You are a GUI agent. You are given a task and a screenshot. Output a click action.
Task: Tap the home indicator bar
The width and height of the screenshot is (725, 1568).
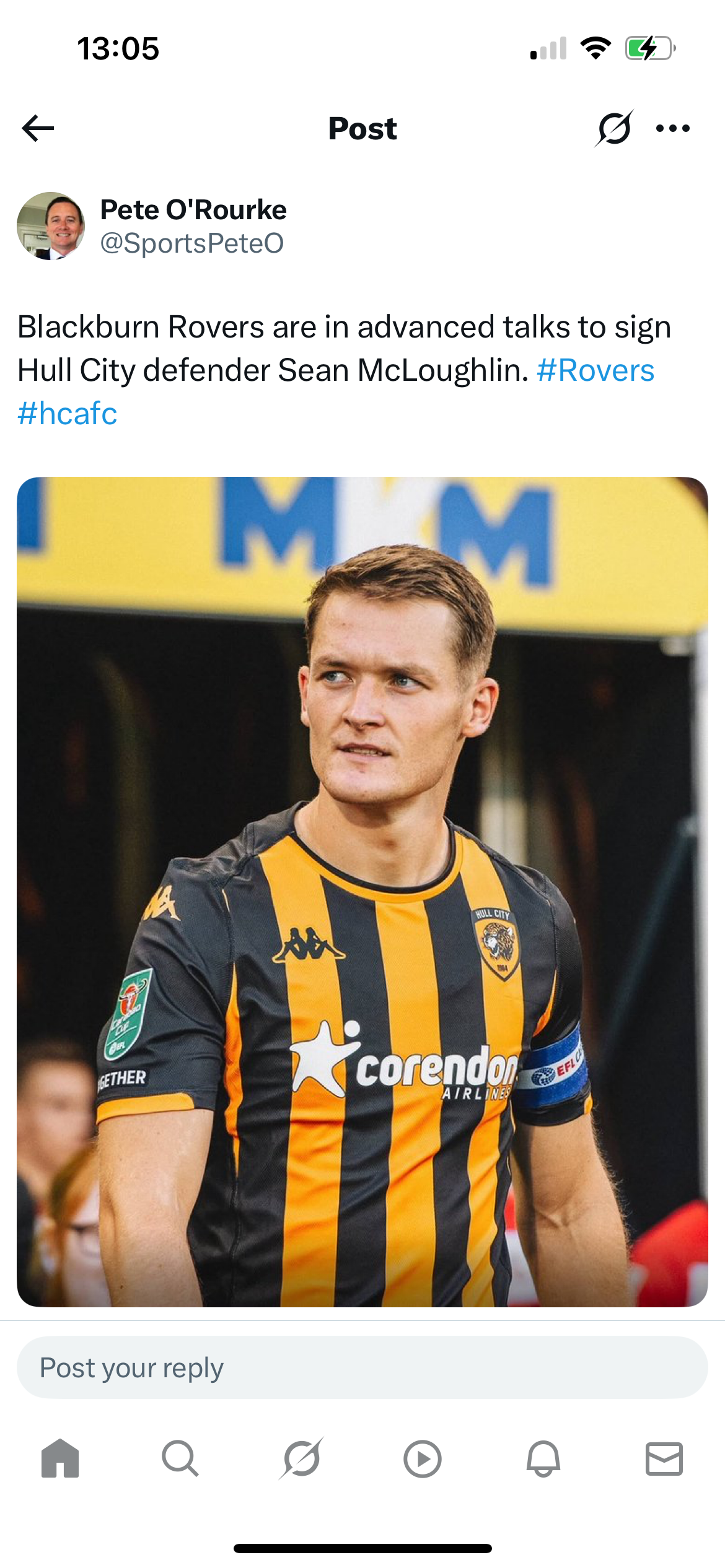(x=362, y=1548)
